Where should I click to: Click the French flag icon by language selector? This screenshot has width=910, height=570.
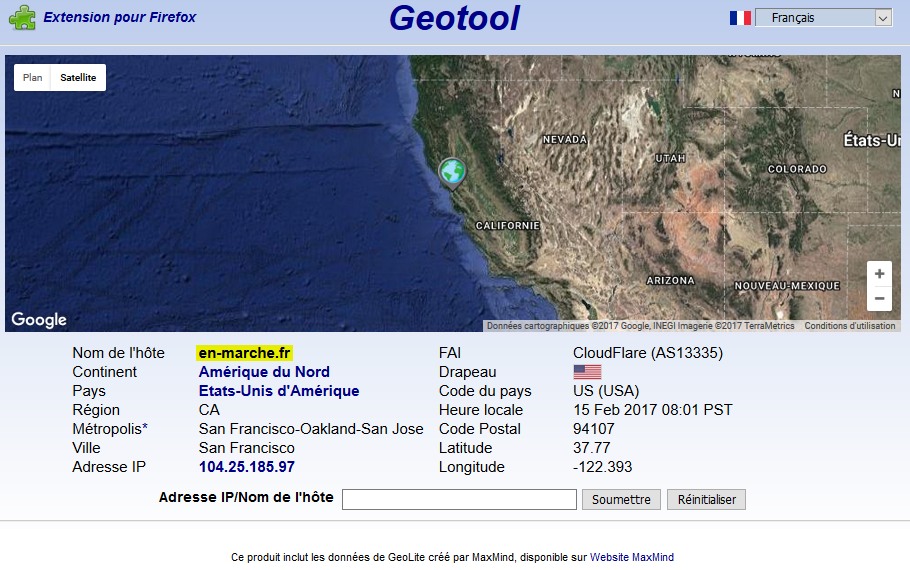click(x=740, y=18)
